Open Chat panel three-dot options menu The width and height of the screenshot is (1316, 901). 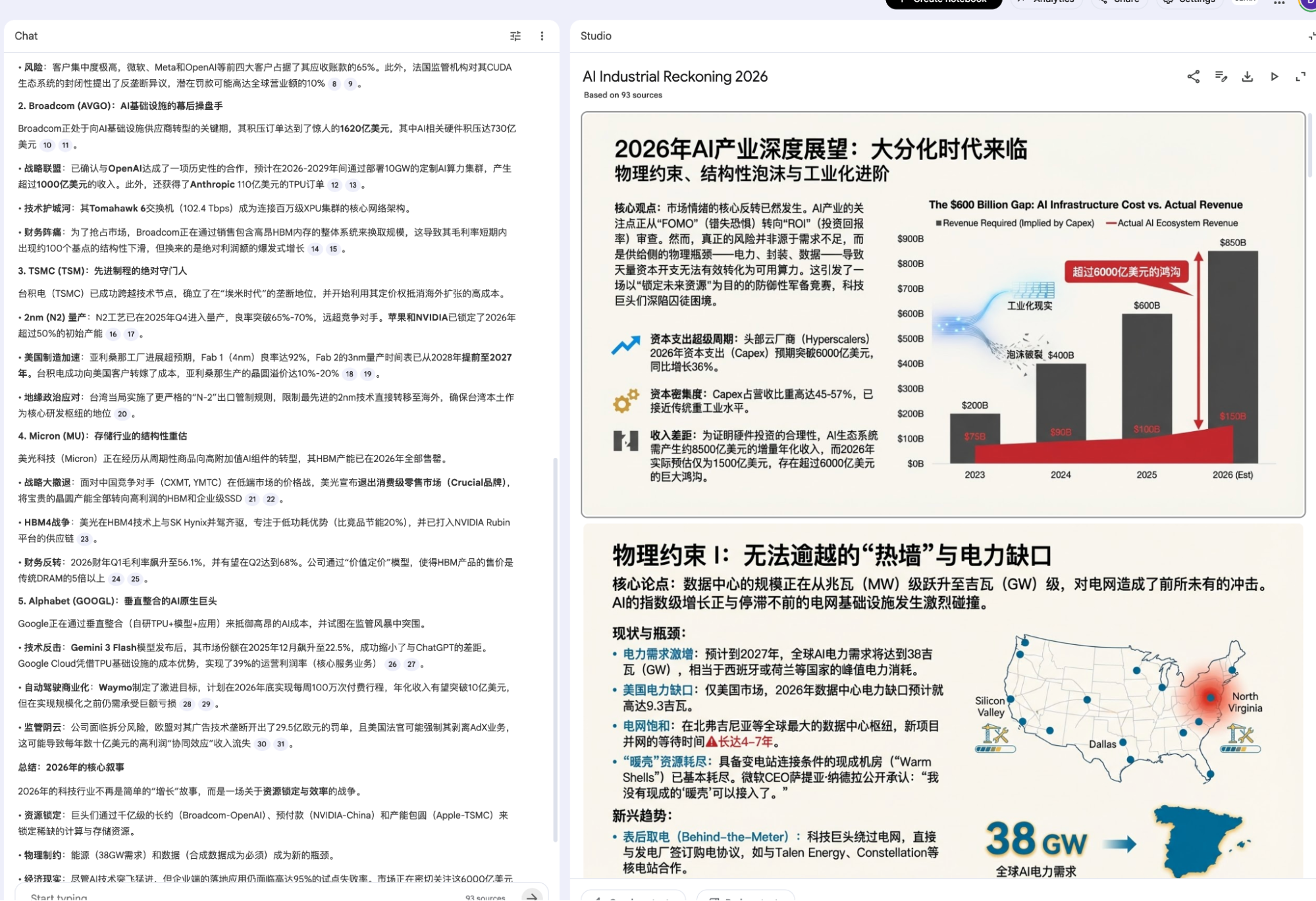point(542,36)
